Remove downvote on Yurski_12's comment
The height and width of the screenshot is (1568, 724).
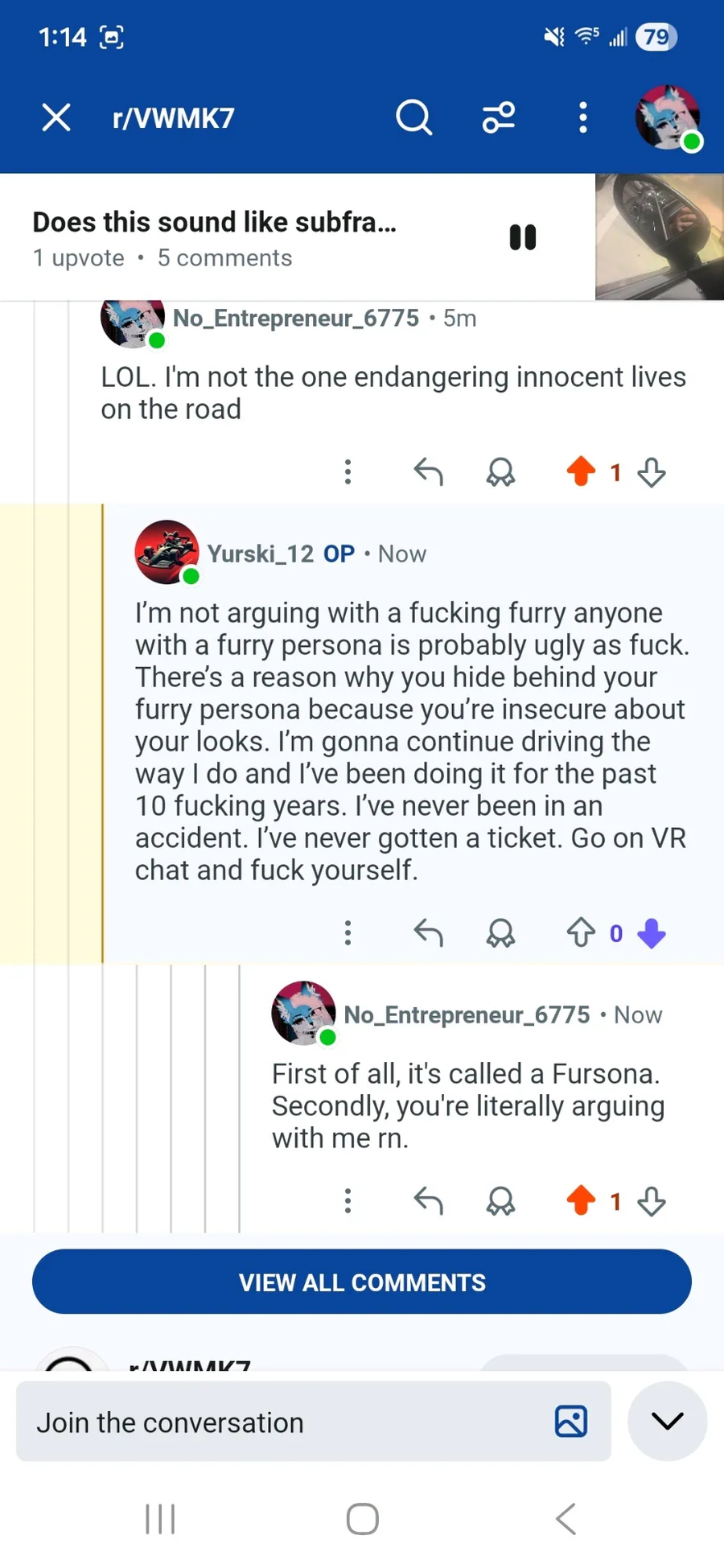(x=652, y=933)
